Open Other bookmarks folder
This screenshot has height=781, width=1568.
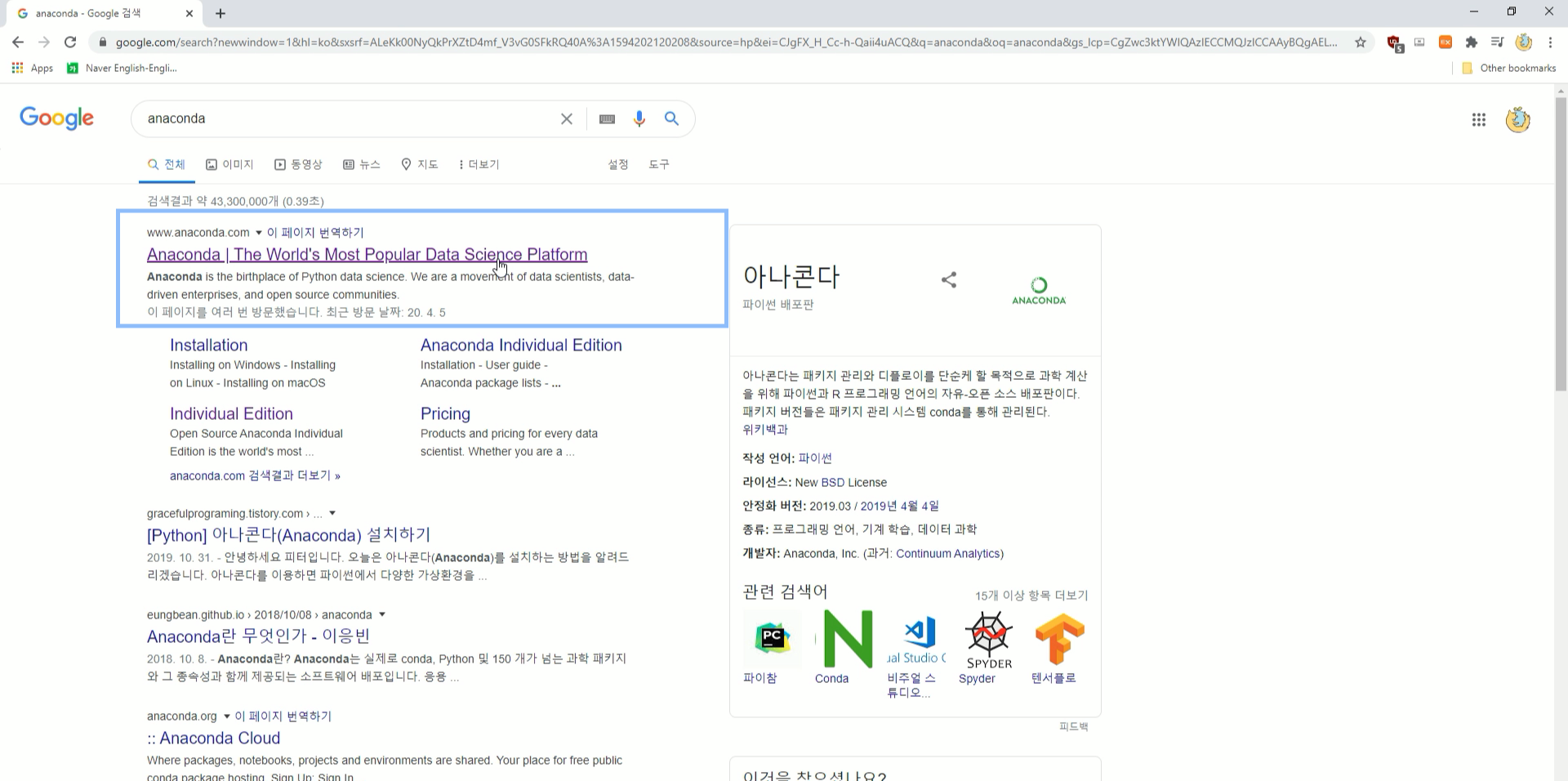click(x=1509, y=68)
